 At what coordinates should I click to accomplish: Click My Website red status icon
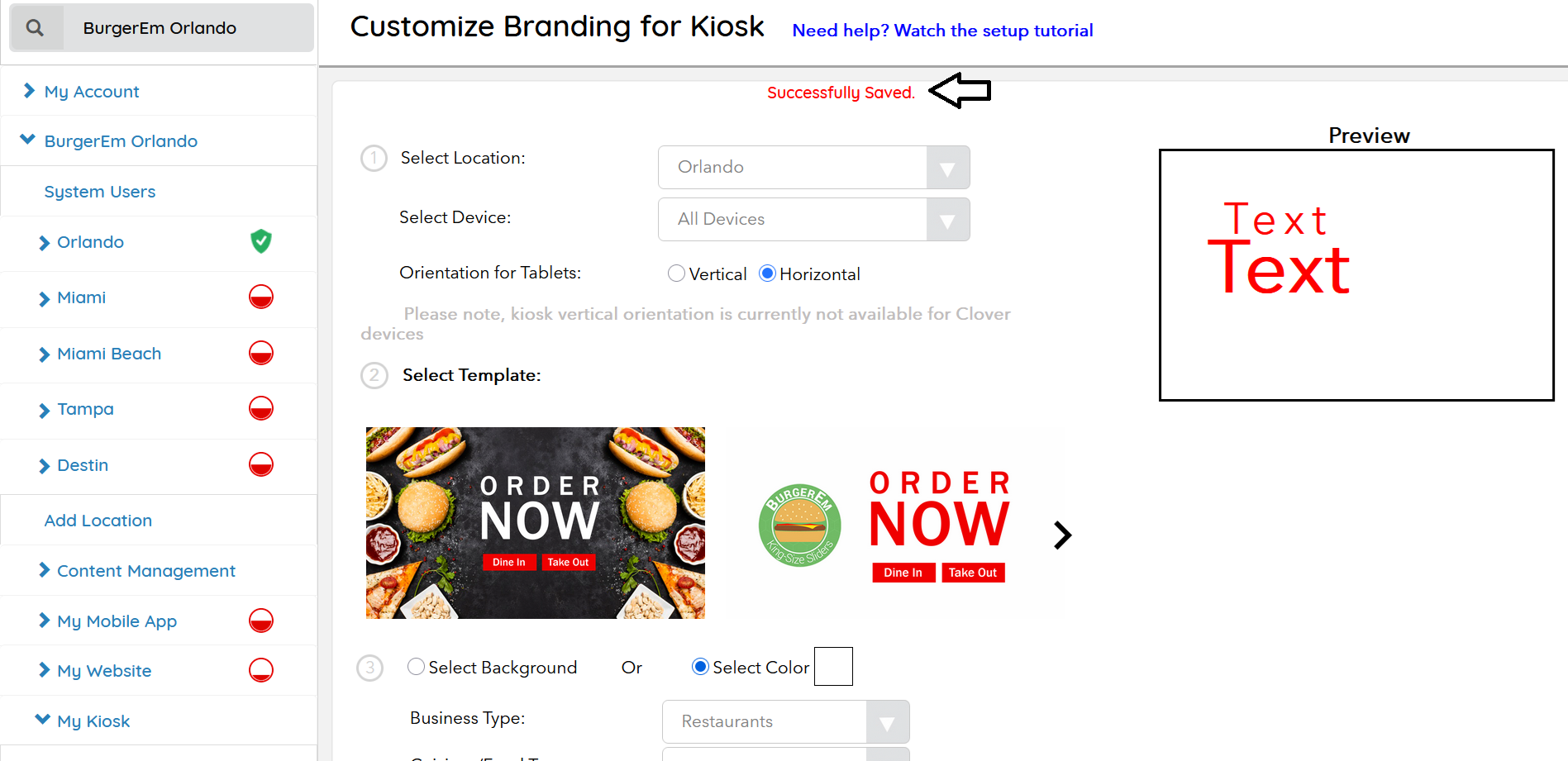261,670
